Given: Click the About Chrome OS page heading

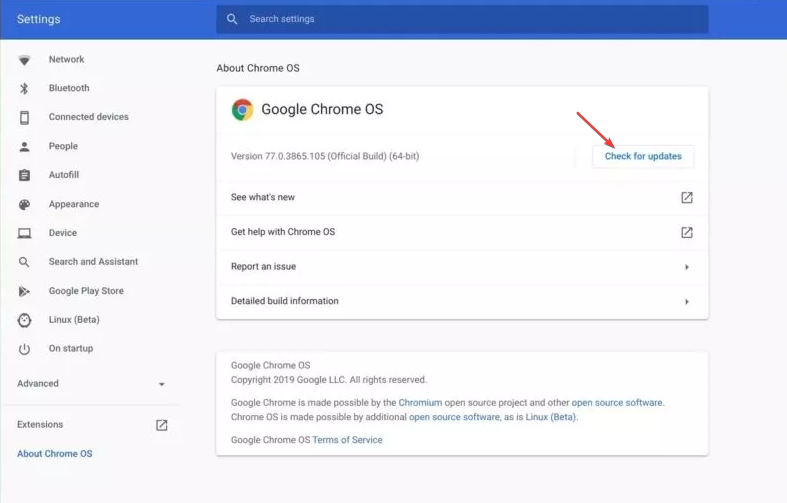Looking at the screenshot, I should 258,68.
